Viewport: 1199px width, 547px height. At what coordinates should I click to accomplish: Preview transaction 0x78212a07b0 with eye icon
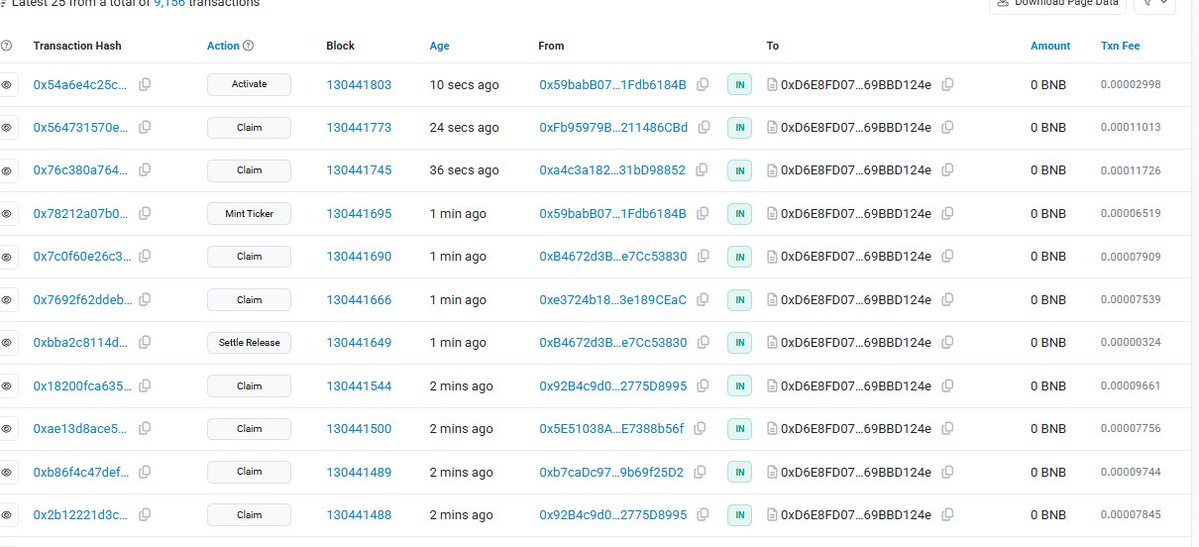[x=7, y=213]
